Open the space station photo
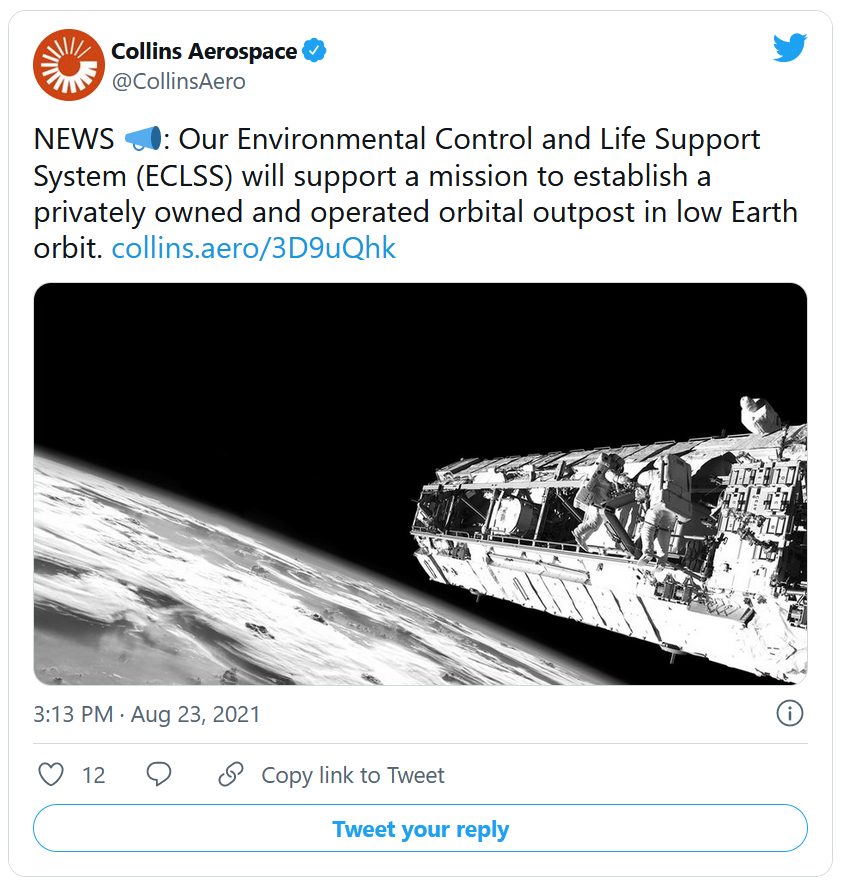Viewport: 841px width, 886px height. pyautogui.click(x=420, y=483)
